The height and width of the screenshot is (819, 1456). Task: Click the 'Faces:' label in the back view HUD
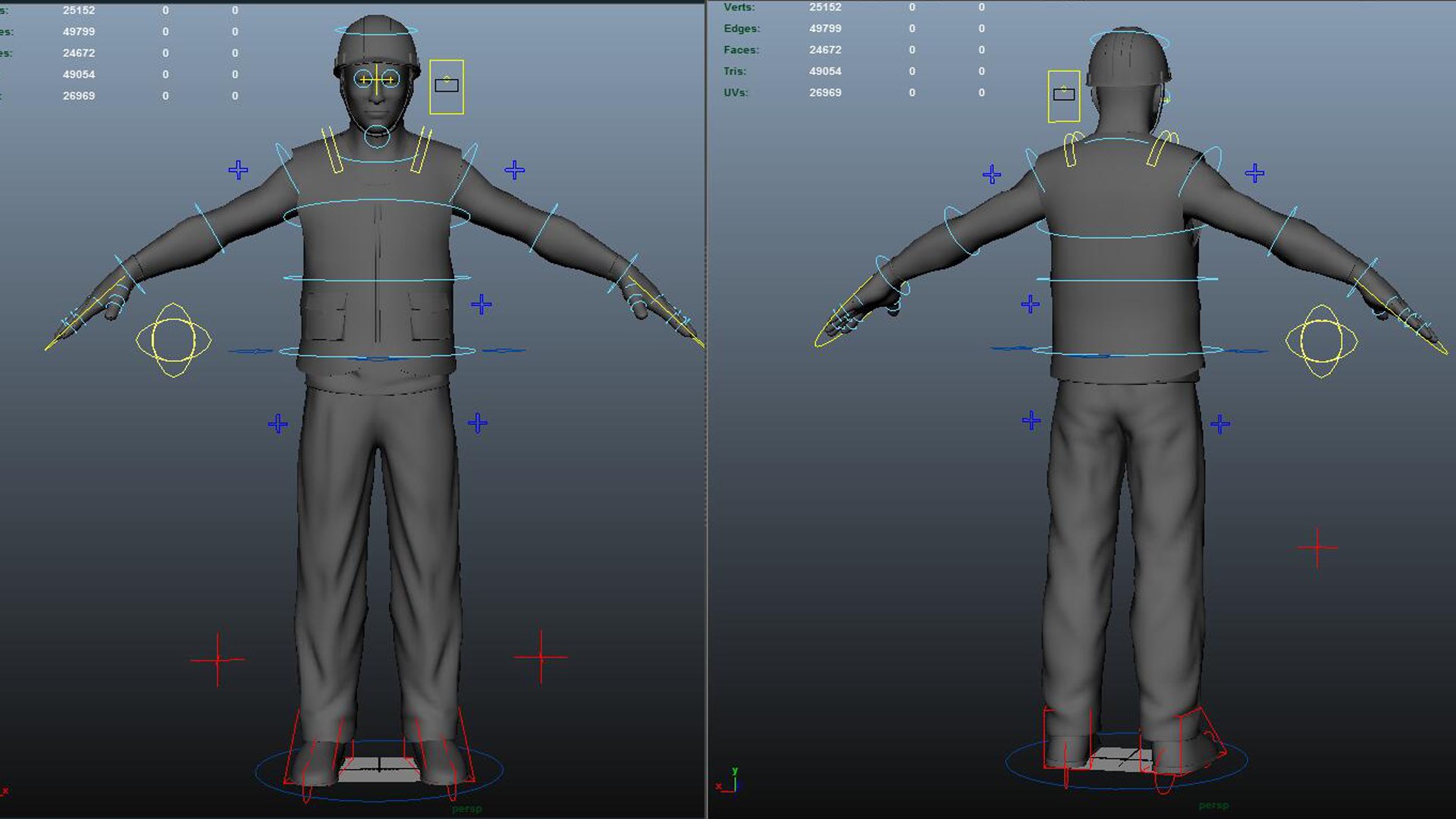pyautogui.click(x=741, y=50)
